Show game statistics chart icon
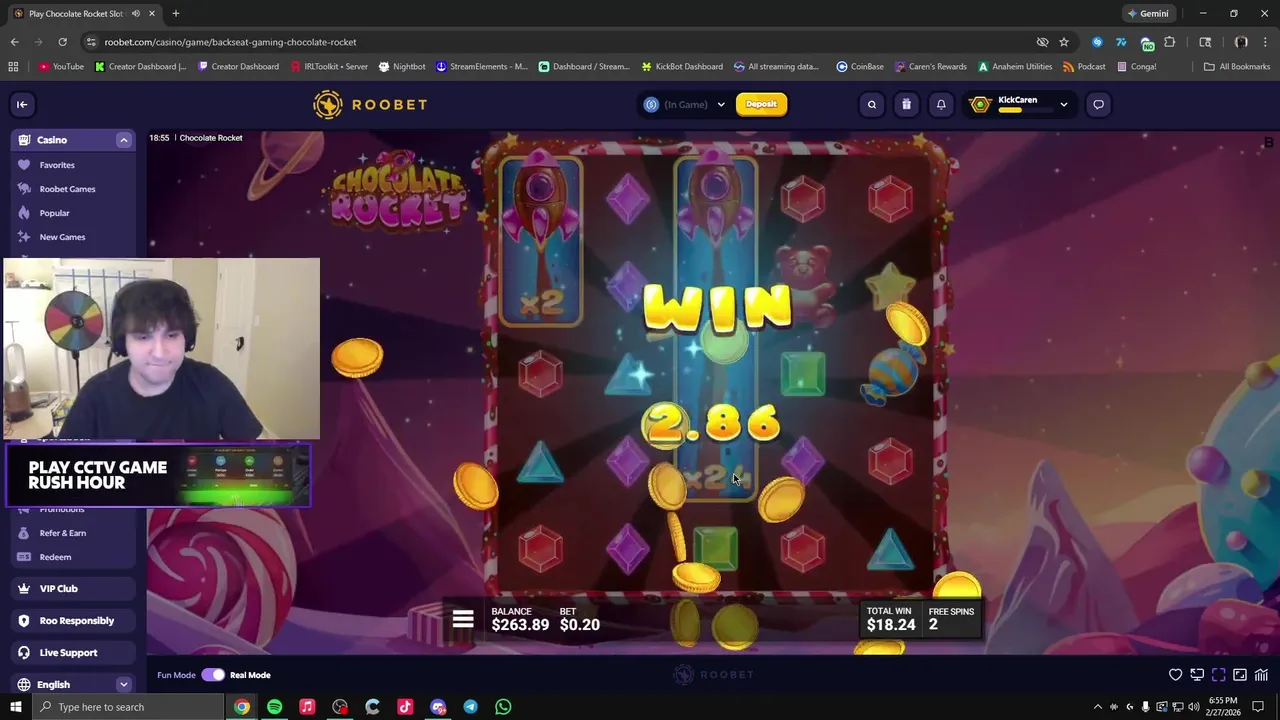The width and height of the screenshot is (1280, 720). (1261, 675)
